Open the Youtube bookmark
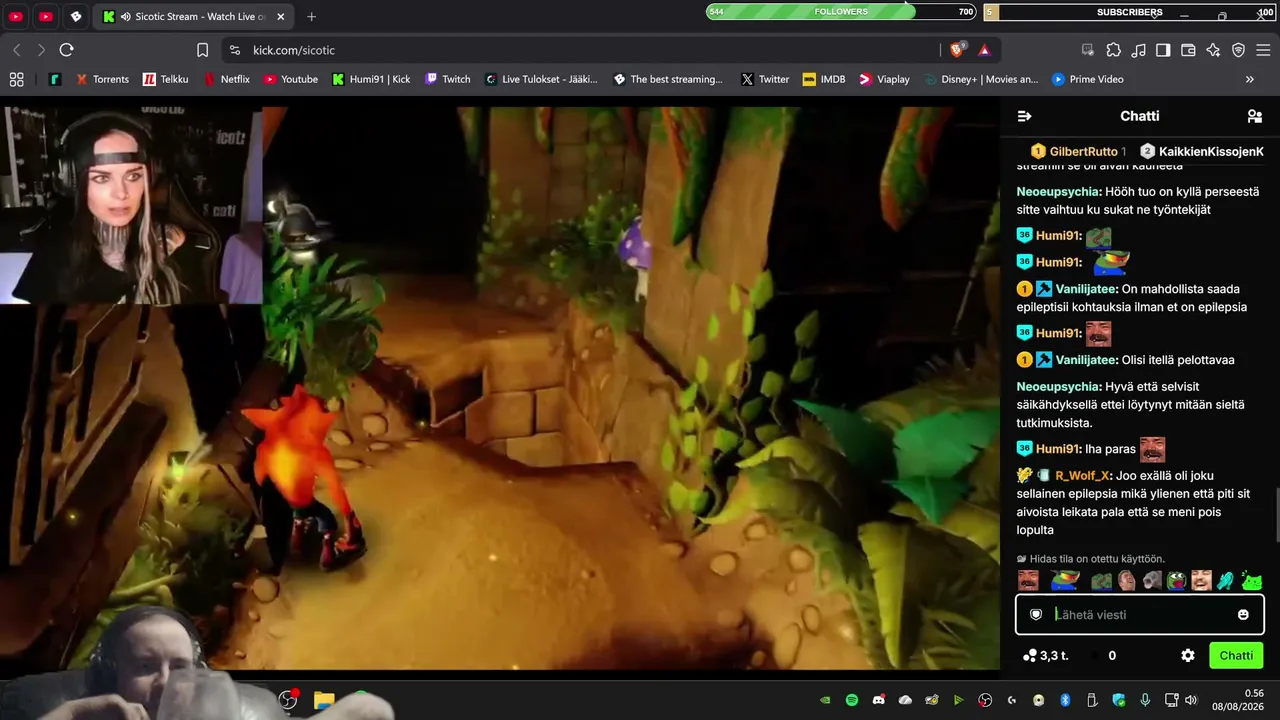Screen dimensions: 1280x720 tap(290, 79)
